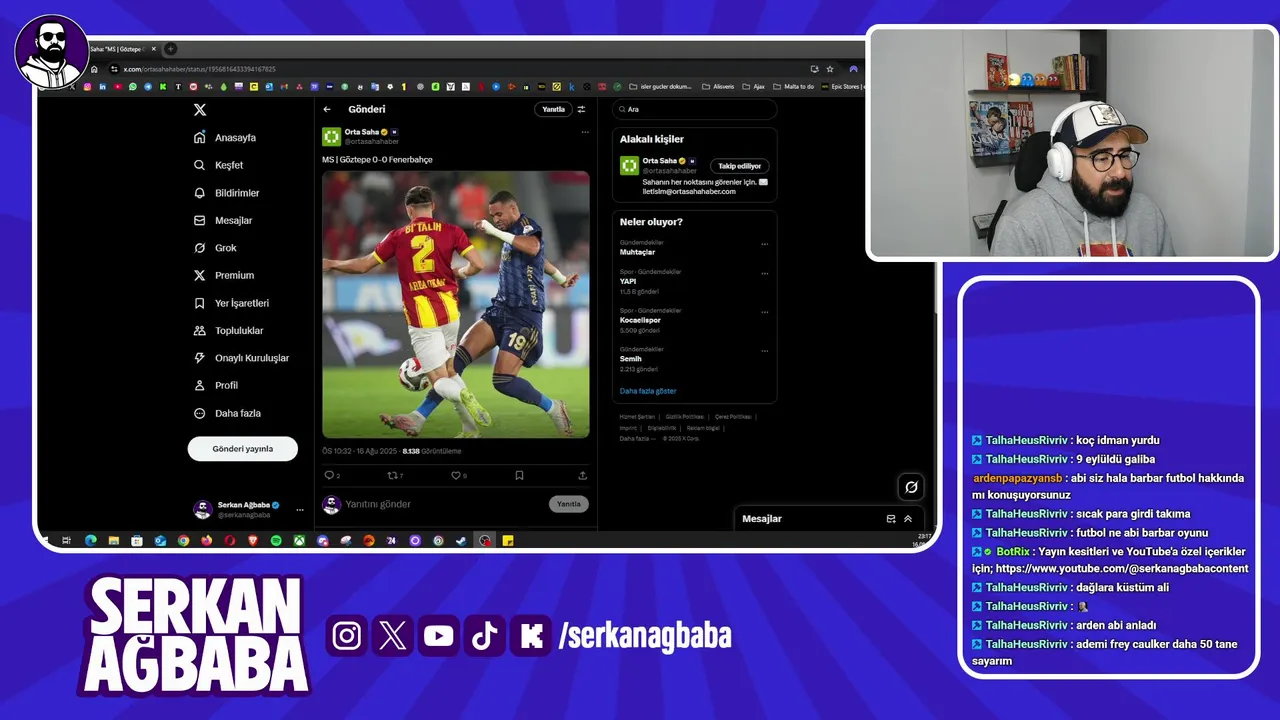Click the Yanıtla button in post header
This screenshot has width=1280, height=720.
pyautogui.click(x=553, y=109)
